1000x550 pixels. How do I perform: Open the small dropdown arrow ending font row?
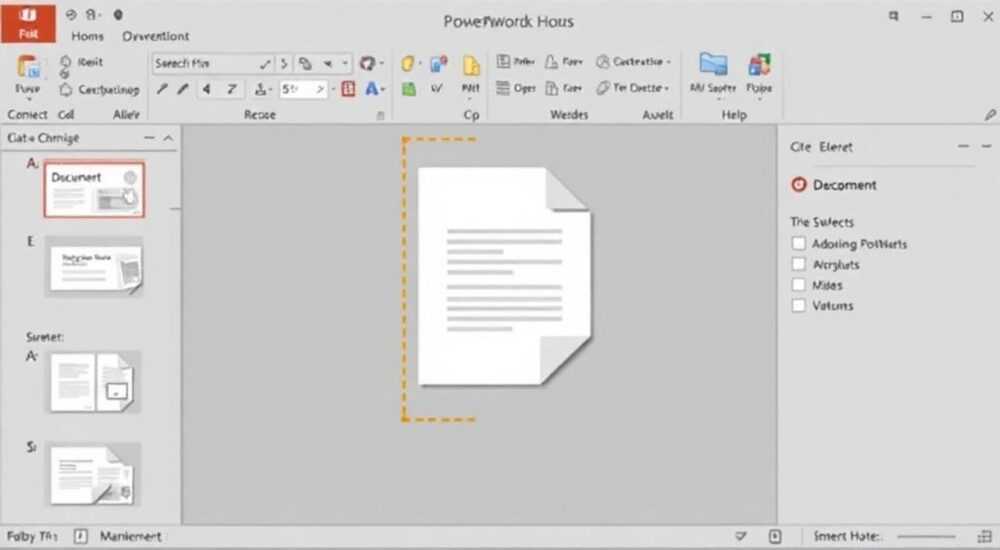coord(345,63)
